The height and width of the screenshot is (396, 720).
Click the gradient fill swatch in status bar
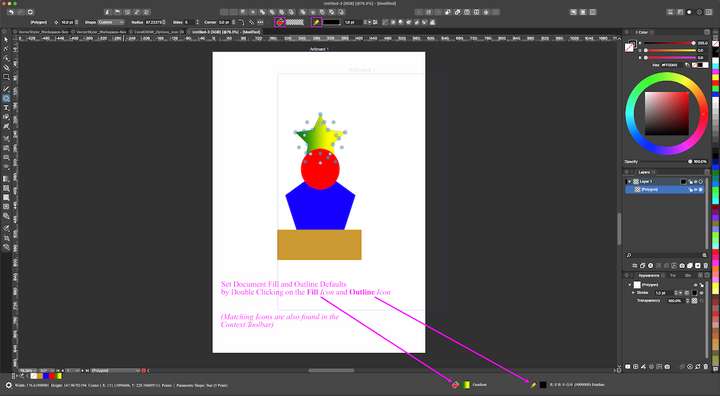467,385
